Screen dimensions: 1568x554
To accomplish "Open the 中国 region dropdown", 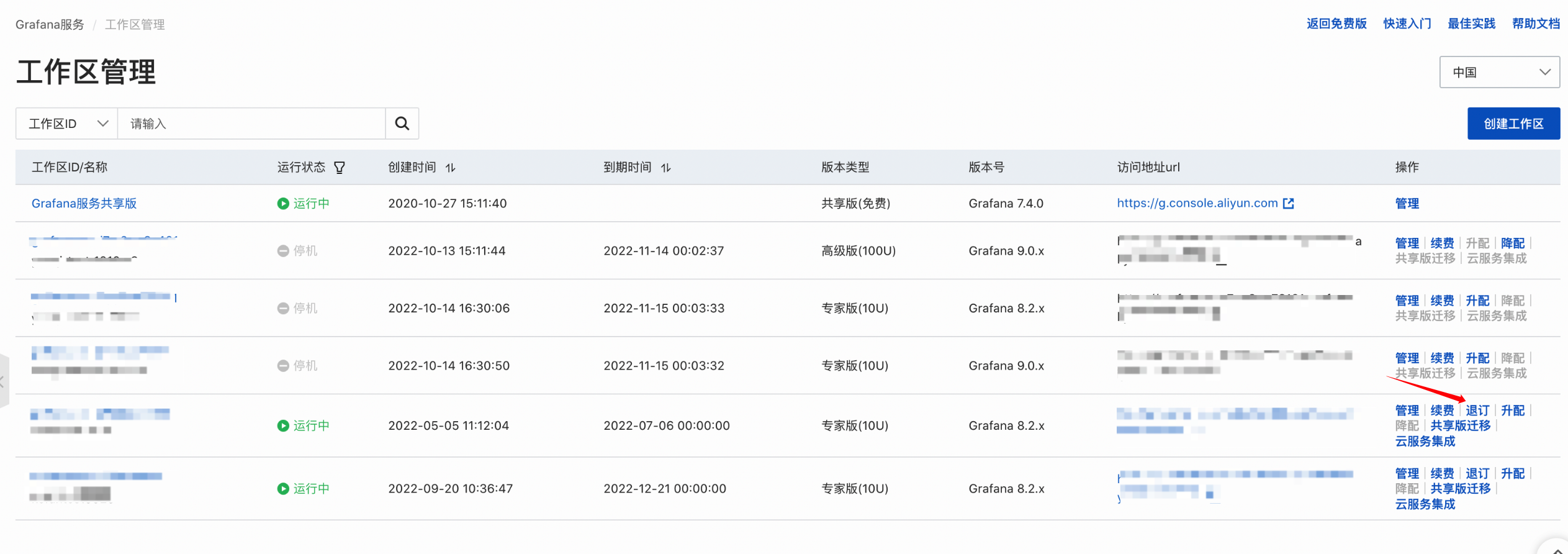I will tap(1500, 72).
